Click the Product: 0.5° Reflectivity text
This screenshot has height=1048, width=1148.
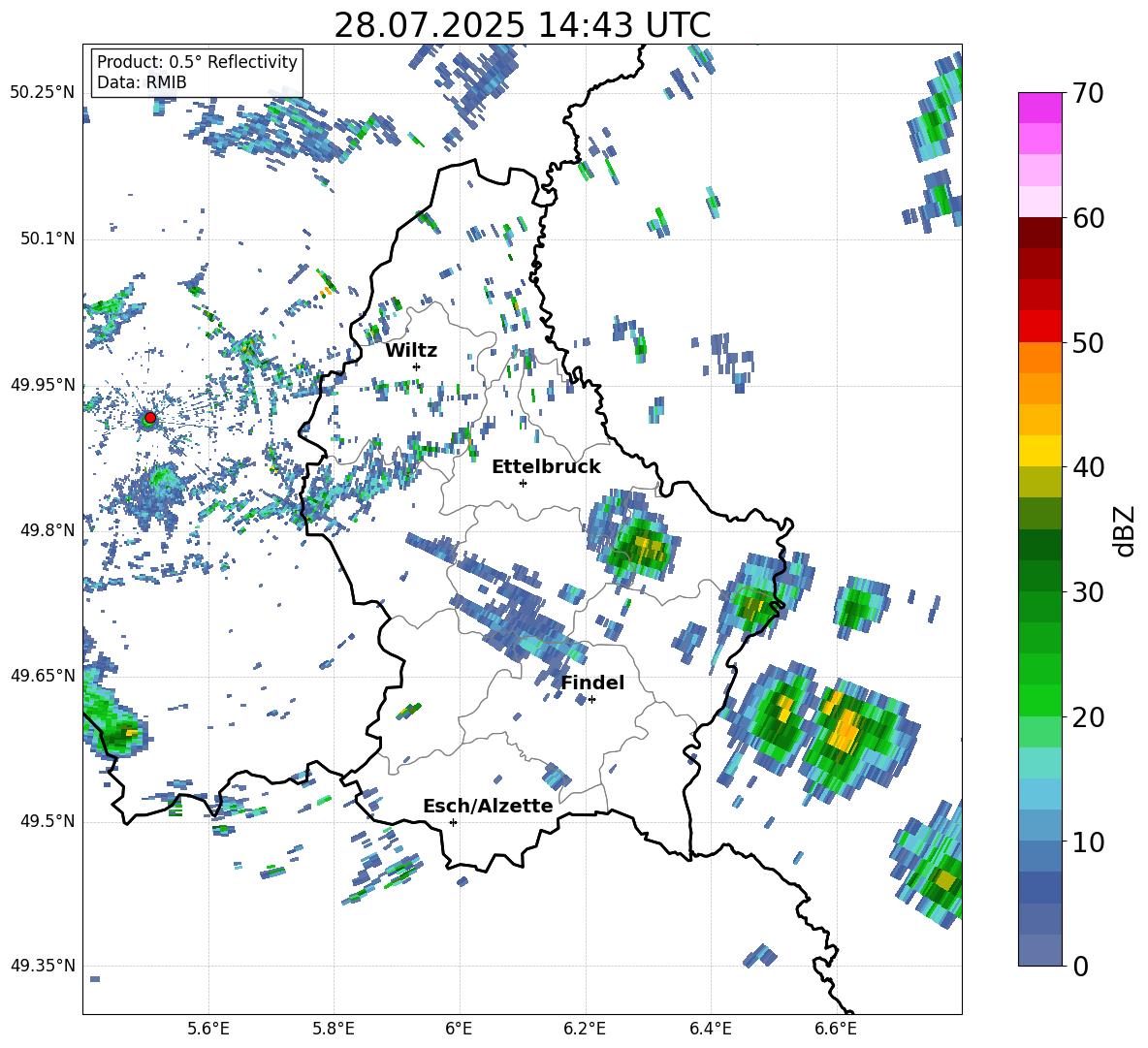pyautogui.click(x=197, y=61)
